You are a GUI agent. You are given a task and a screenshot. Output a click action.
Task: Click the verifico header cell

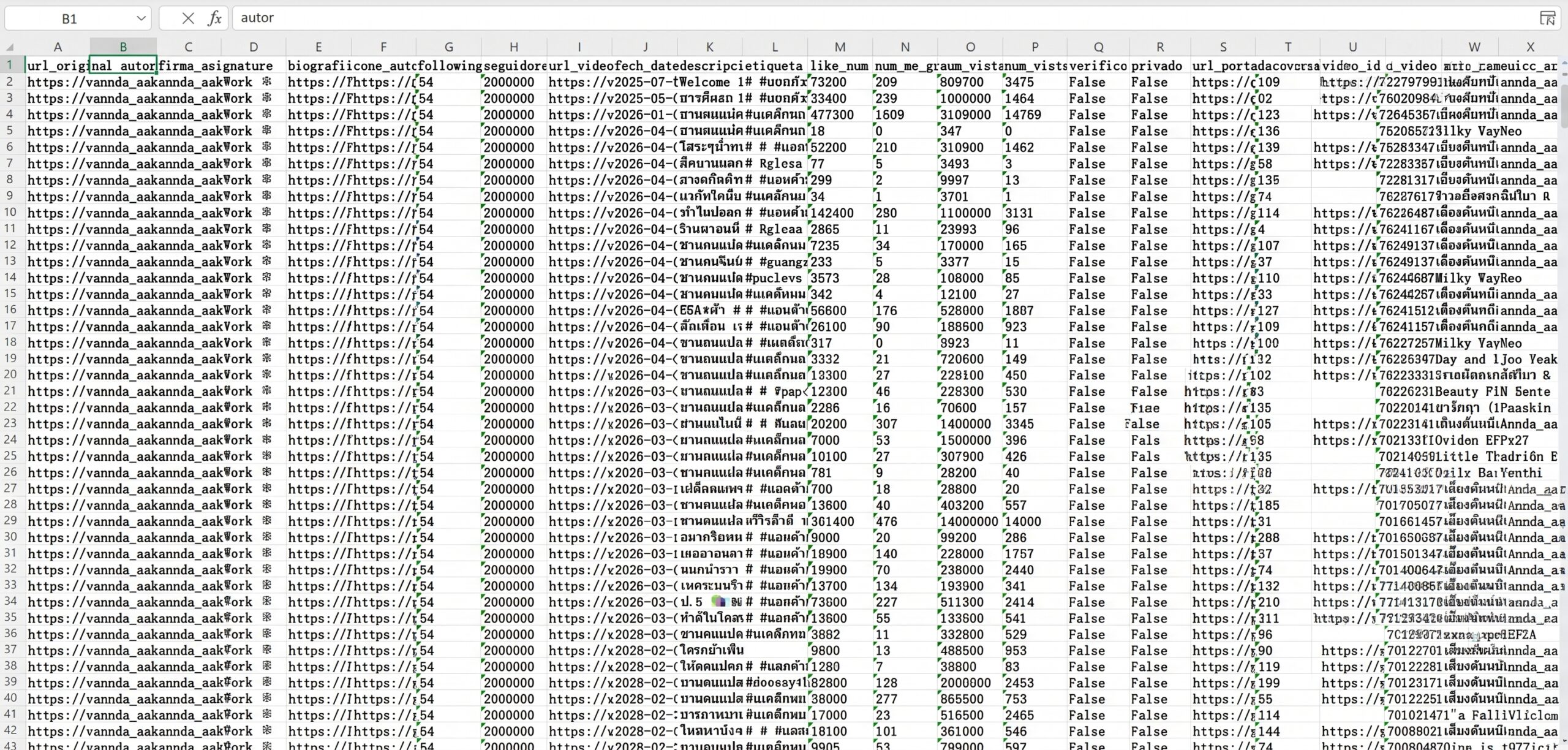coord(1098,66)
